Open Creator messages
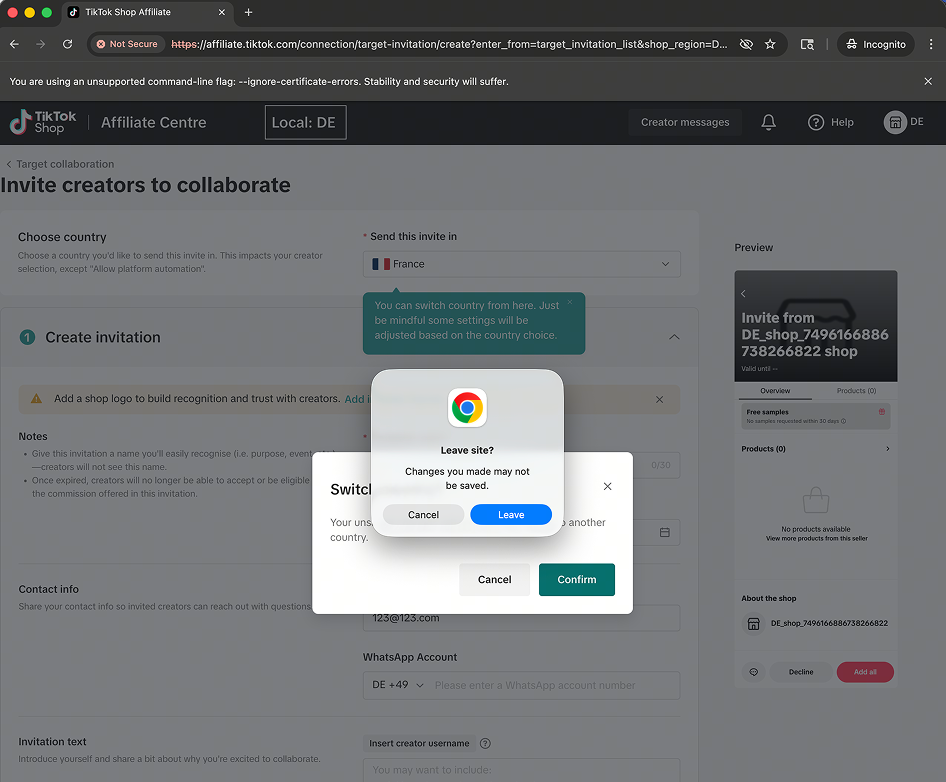Viewport: 946px width, 782px height. click(x=685, y=122)
